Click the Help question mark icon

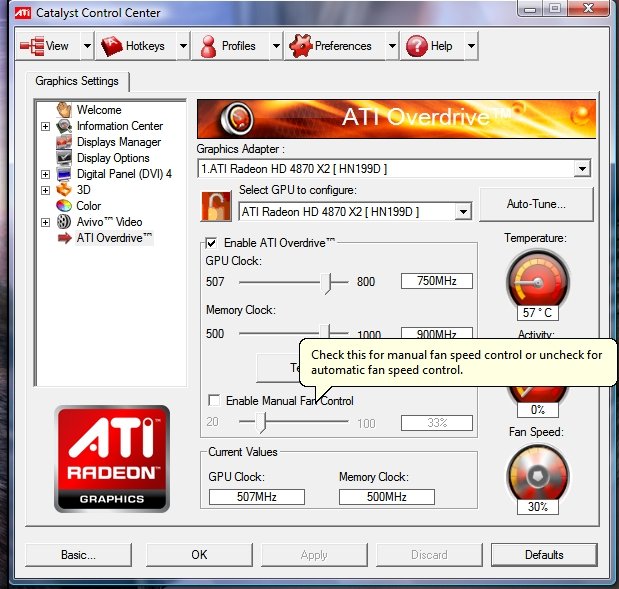(416, 46)
